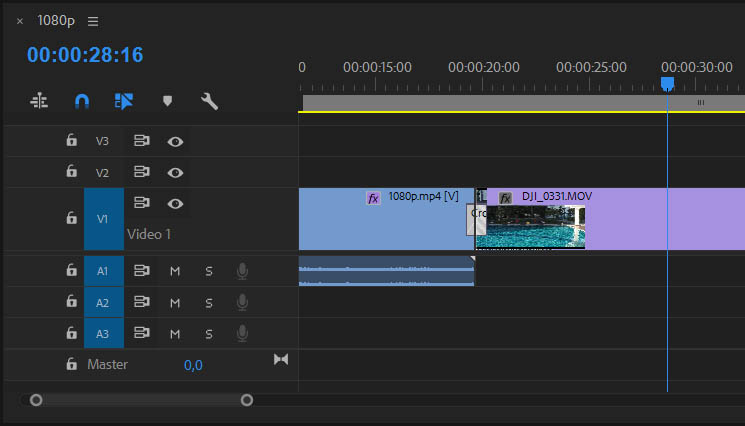
Task: Select the 1080p sequence tab
Action: point(56,21)
